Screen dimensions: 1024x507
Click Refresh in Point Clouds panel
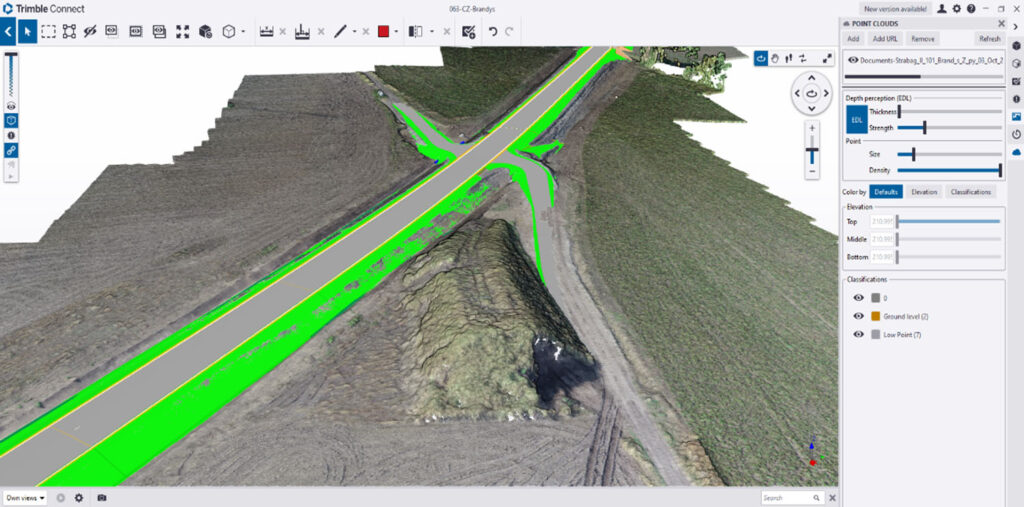(x=989, y=39)
